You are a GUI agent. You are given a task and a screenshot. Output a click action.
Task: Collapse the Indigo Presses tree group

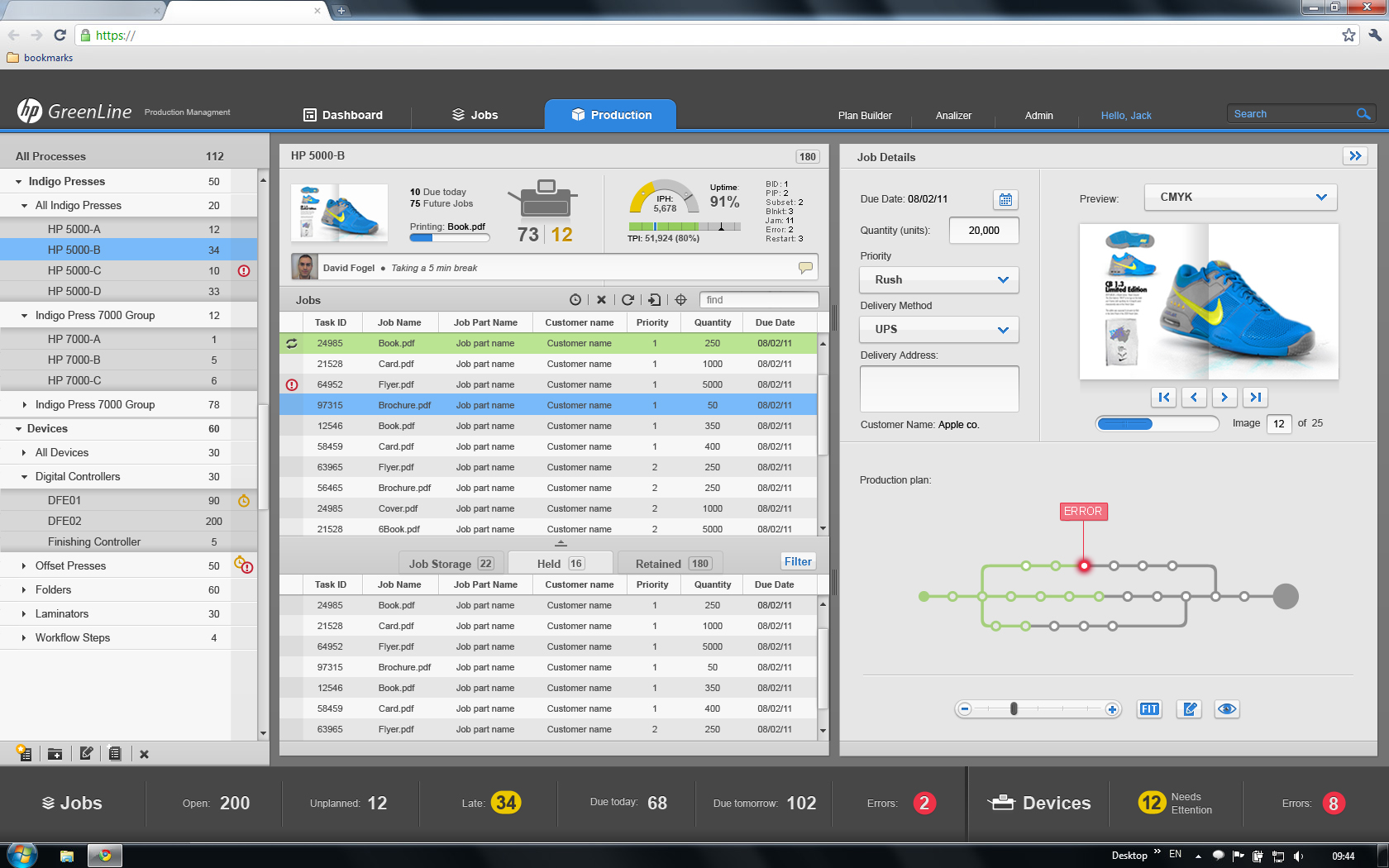coord(18,182)
